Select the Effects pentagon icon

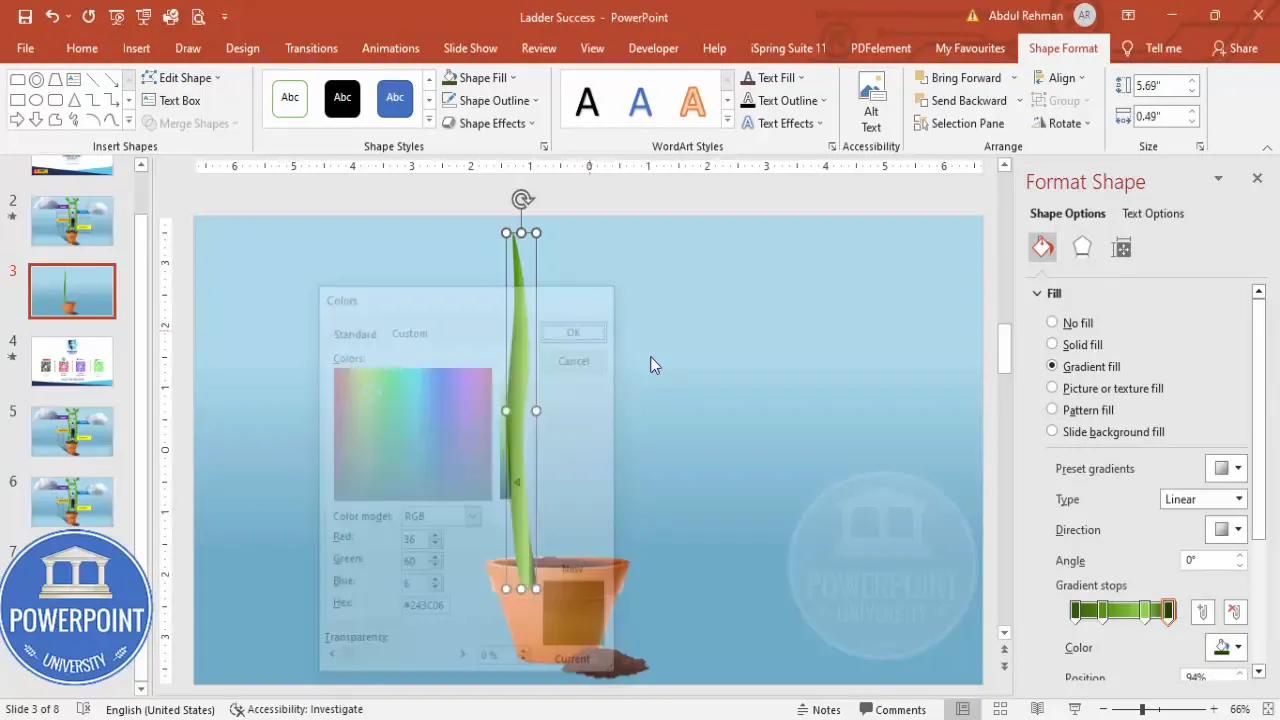(1082, 247)
